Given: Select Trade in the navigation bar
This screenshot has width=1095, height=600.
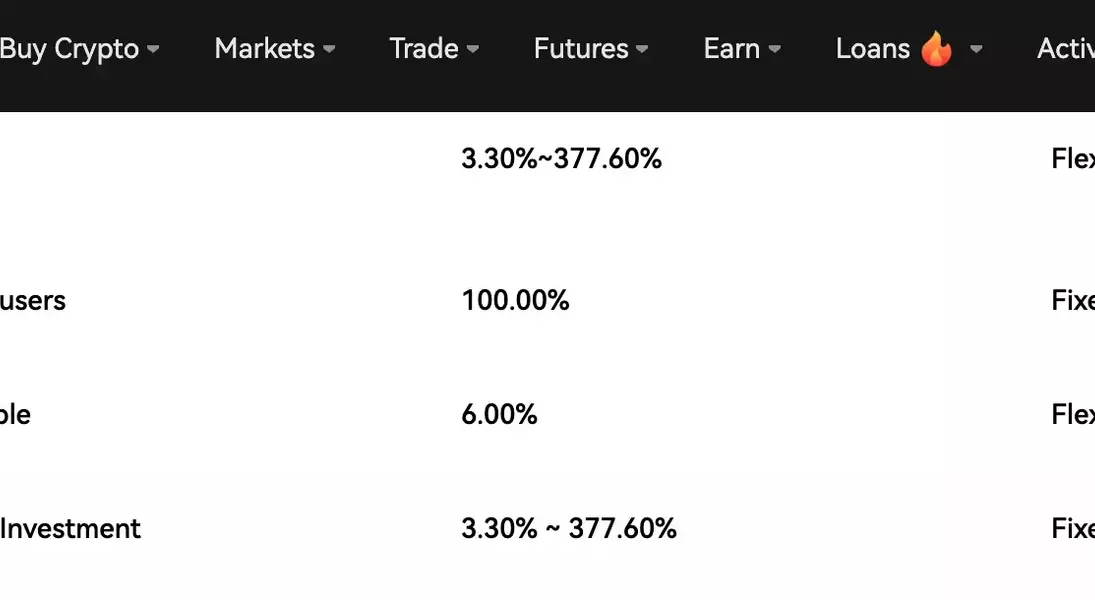Looking at the screenshot, I should click(423, 49).
